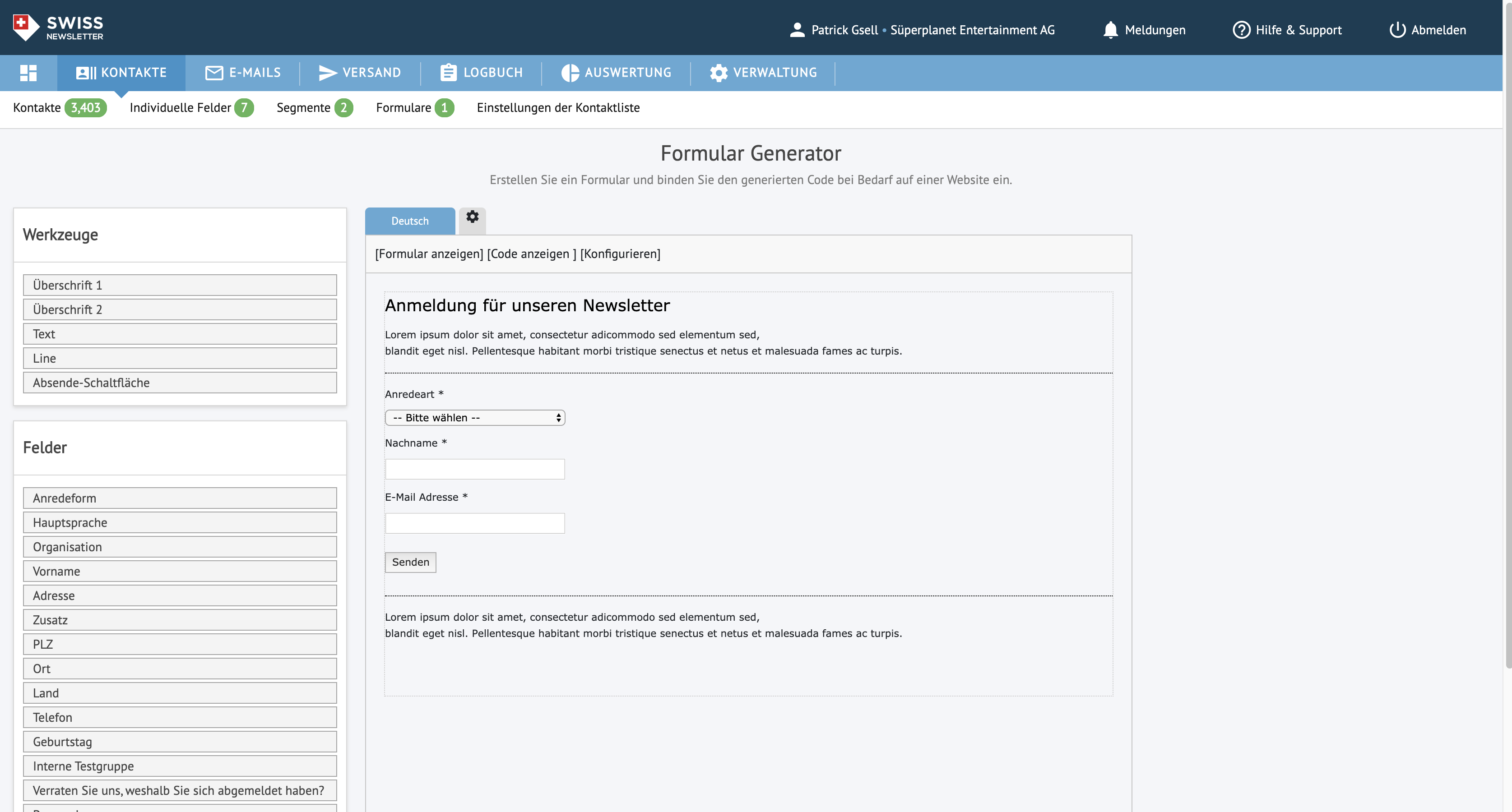This screenshot has width=1512, height=812.
Task: Open Auswertung pie chart icon
Action: [x=569, y=73]
